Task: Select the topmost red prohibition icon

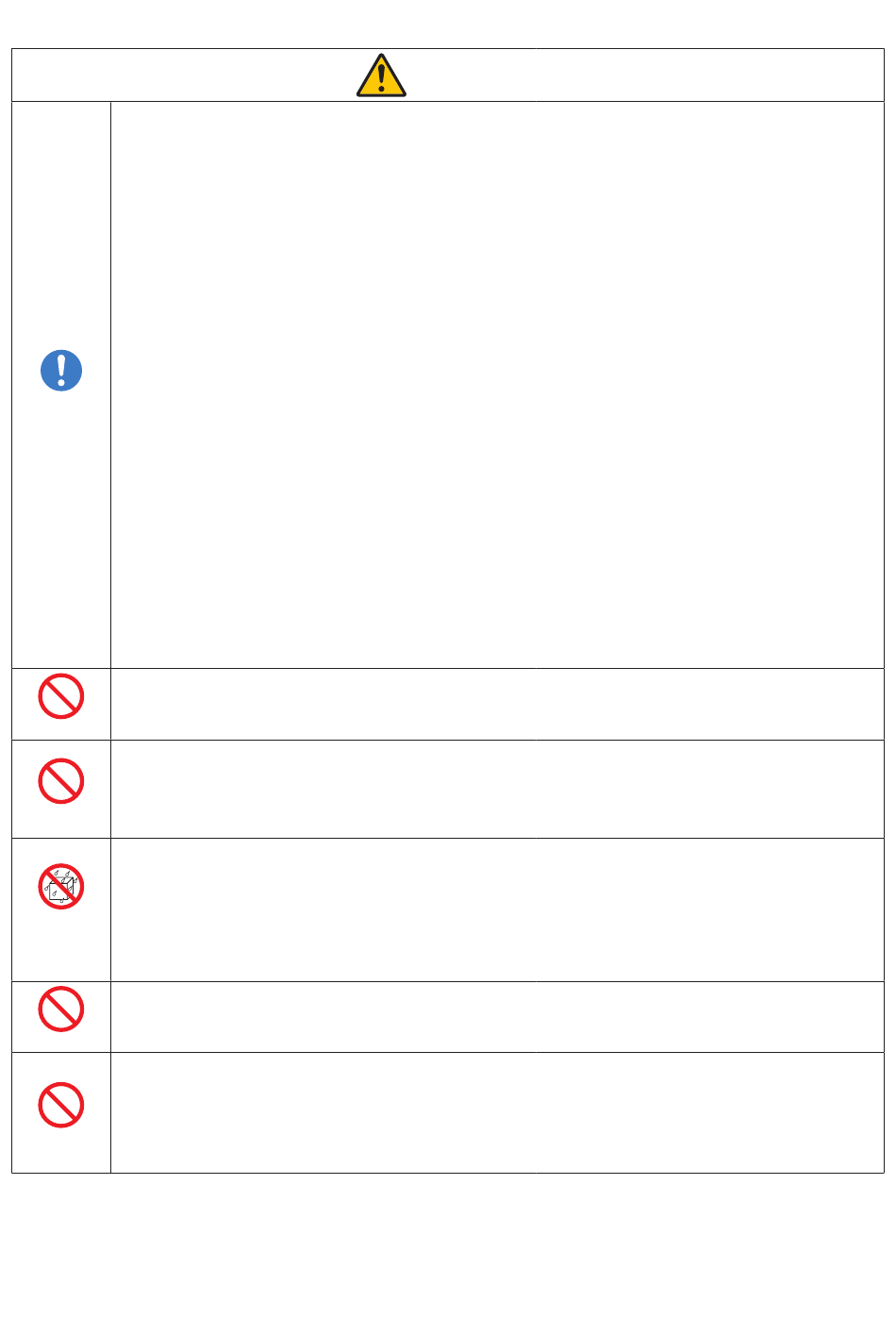Action: (61, 696)
